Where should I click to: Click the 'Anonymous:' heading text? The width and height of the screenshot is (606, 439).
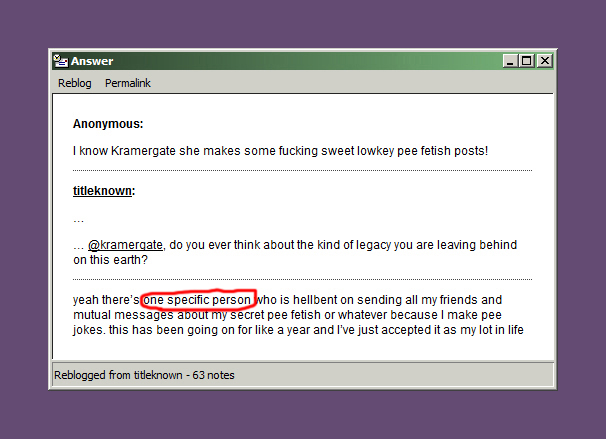[108, 124]
